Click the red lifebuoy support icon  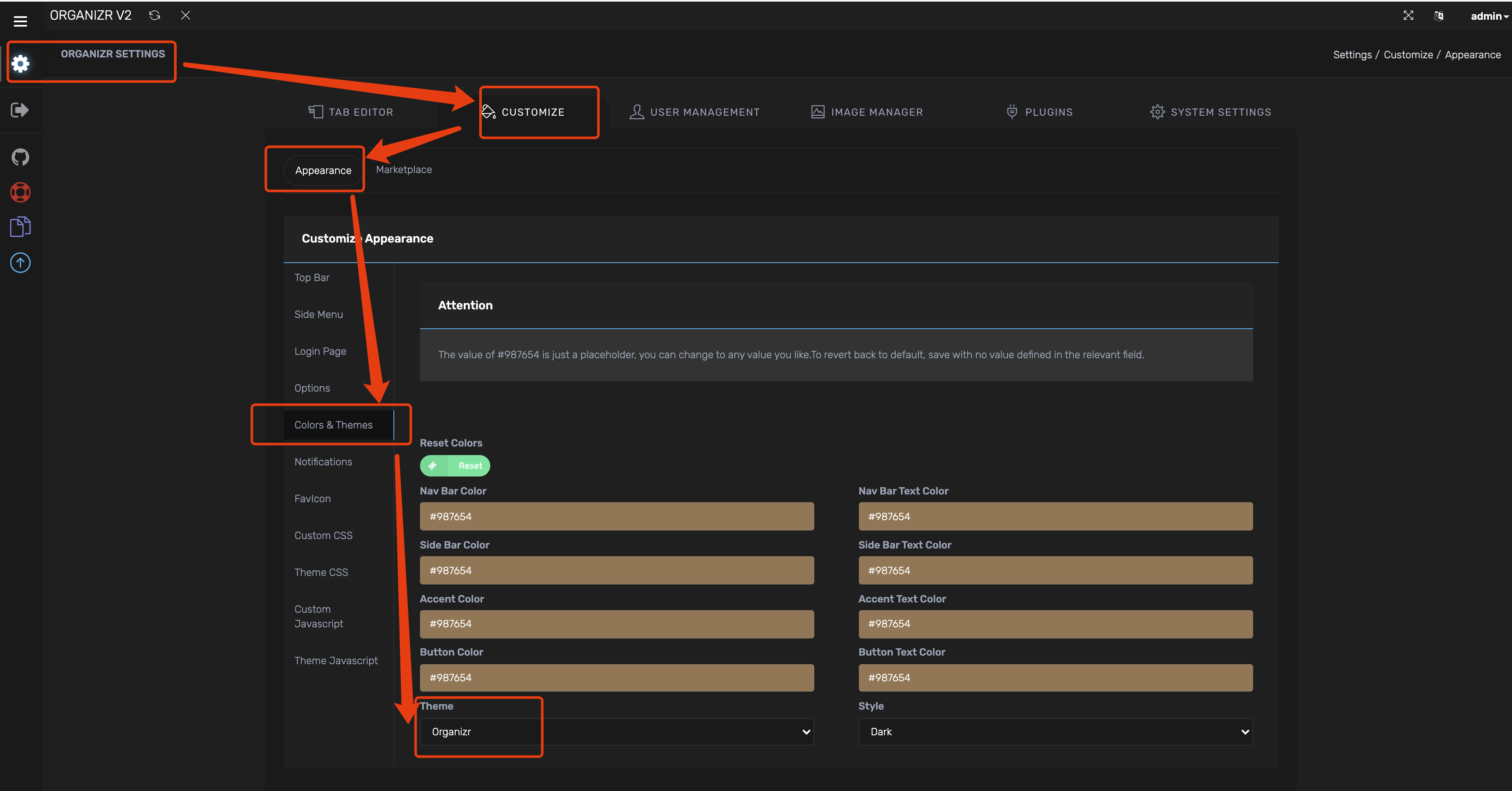pos(21,192)
